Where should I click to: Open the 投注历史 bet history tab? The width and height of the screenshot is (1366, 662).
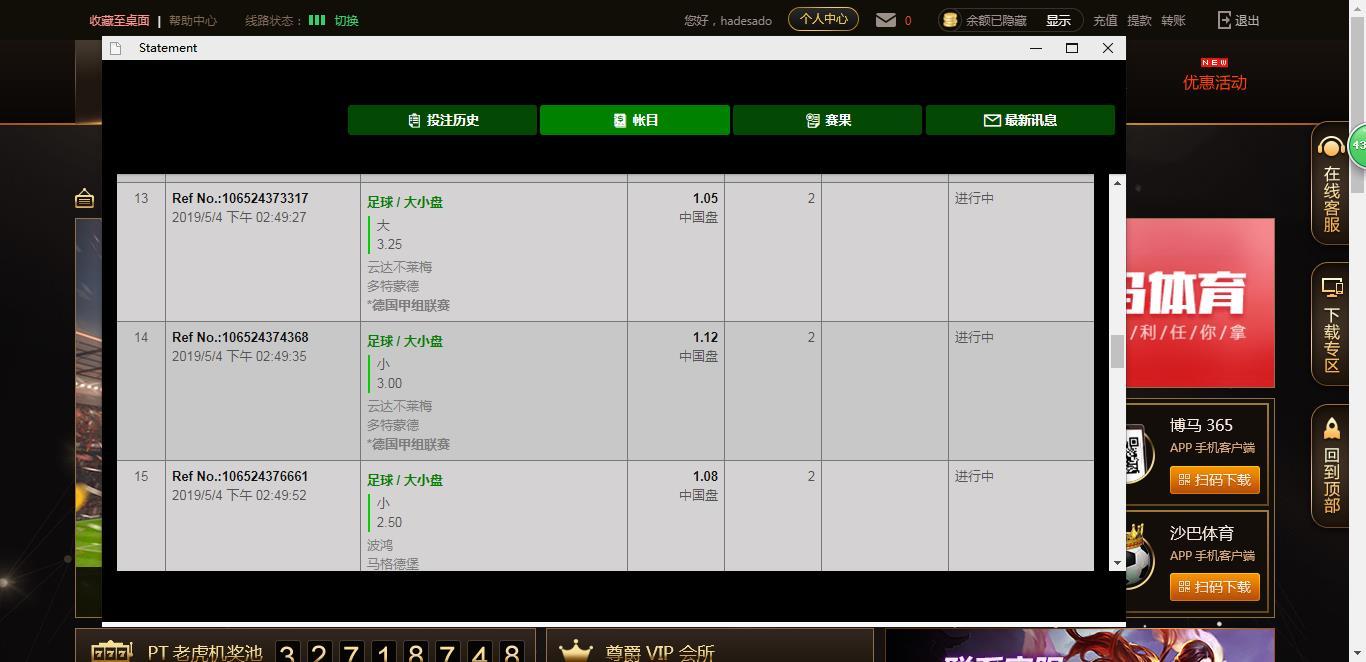click(x=442, y=120)
